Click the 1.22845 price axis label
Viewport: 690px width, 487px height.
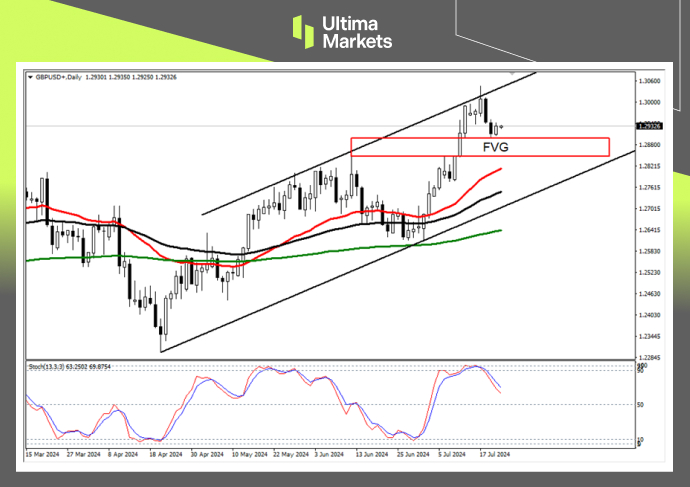(651, 357)
